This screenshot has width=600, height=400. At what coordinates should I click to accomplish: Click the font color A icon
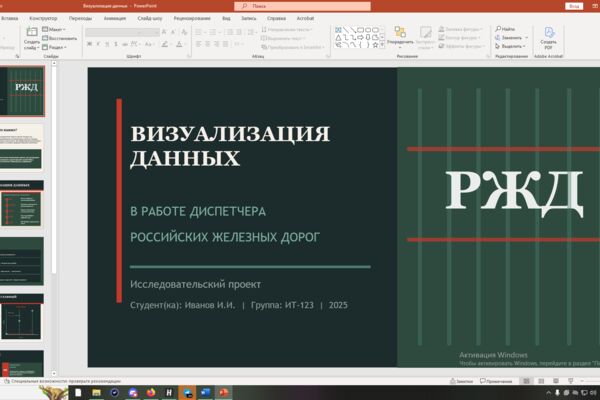tap(179, 44)
